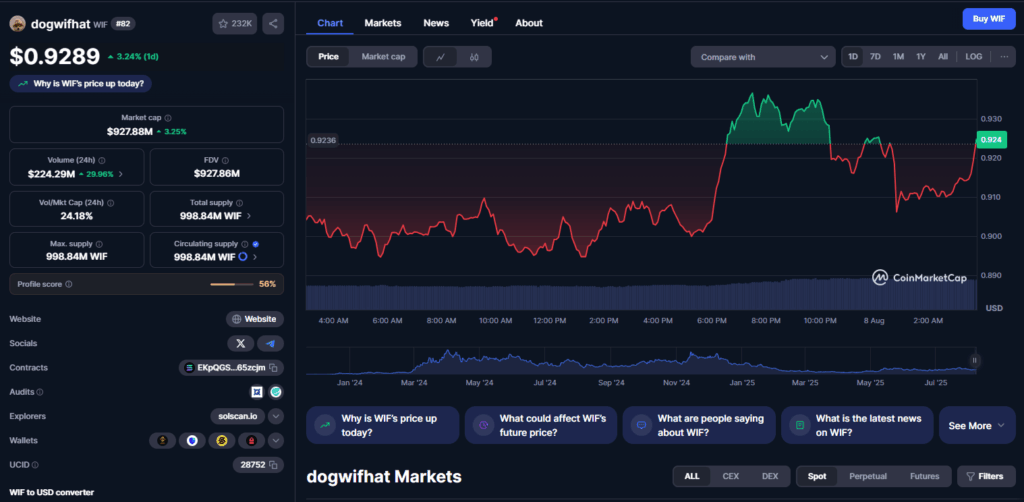Open the Filters button for markets
1024x502 pixels.
coord(986,477)
